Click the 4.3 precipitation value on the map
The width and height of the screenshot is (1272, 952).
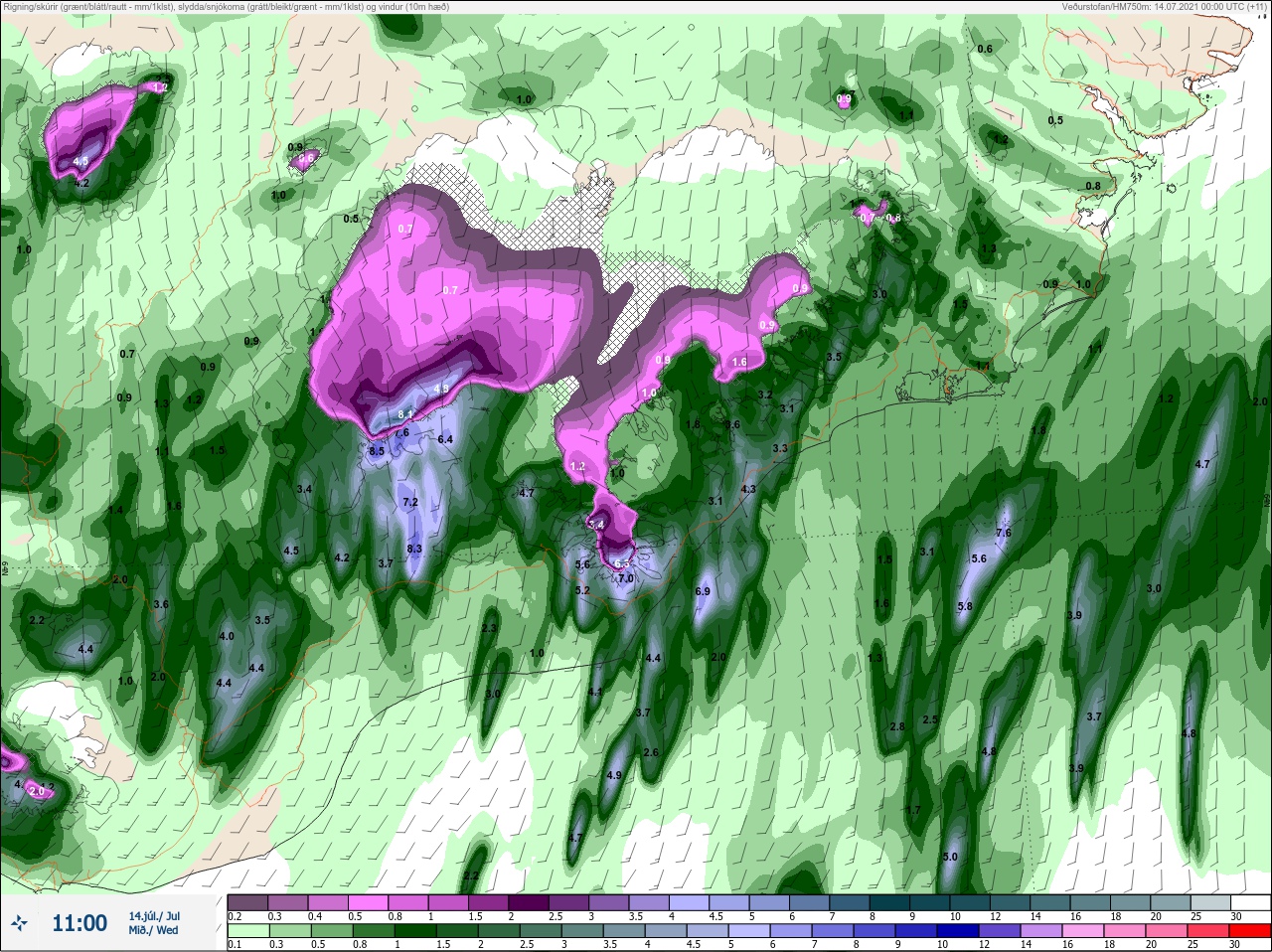point(749,489)
